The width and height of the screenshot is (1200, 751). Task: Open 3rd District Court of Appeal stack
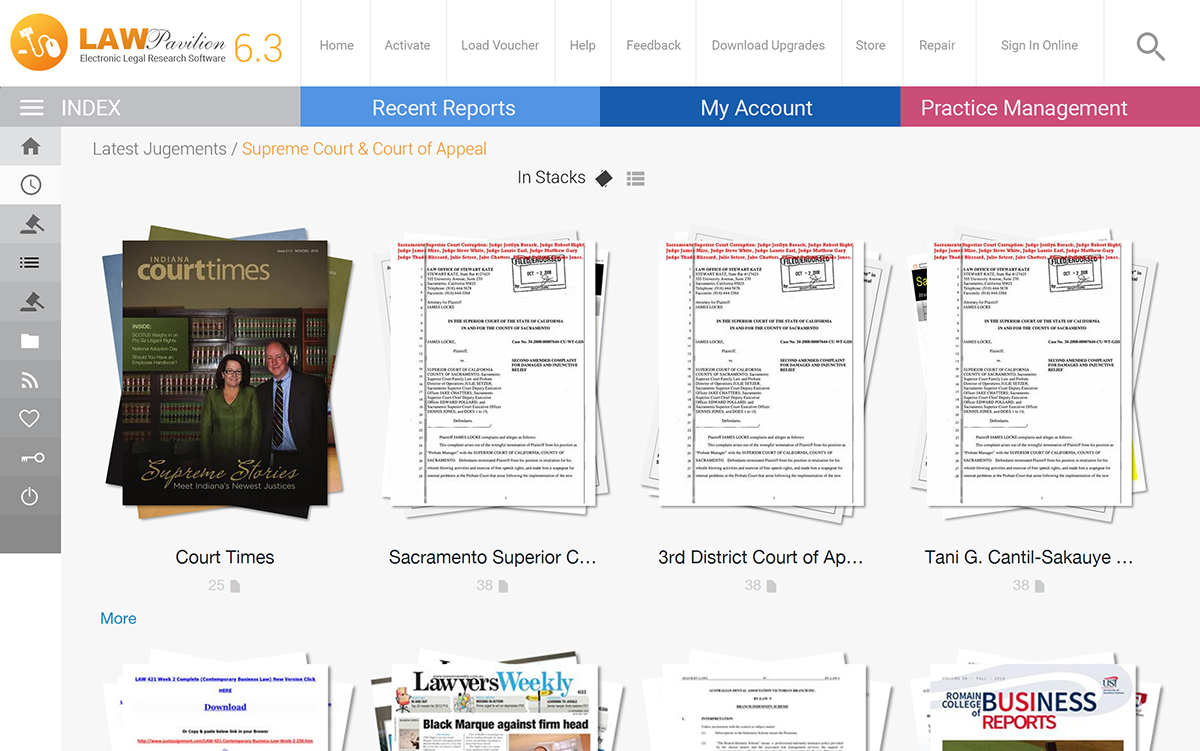[761, 375]
